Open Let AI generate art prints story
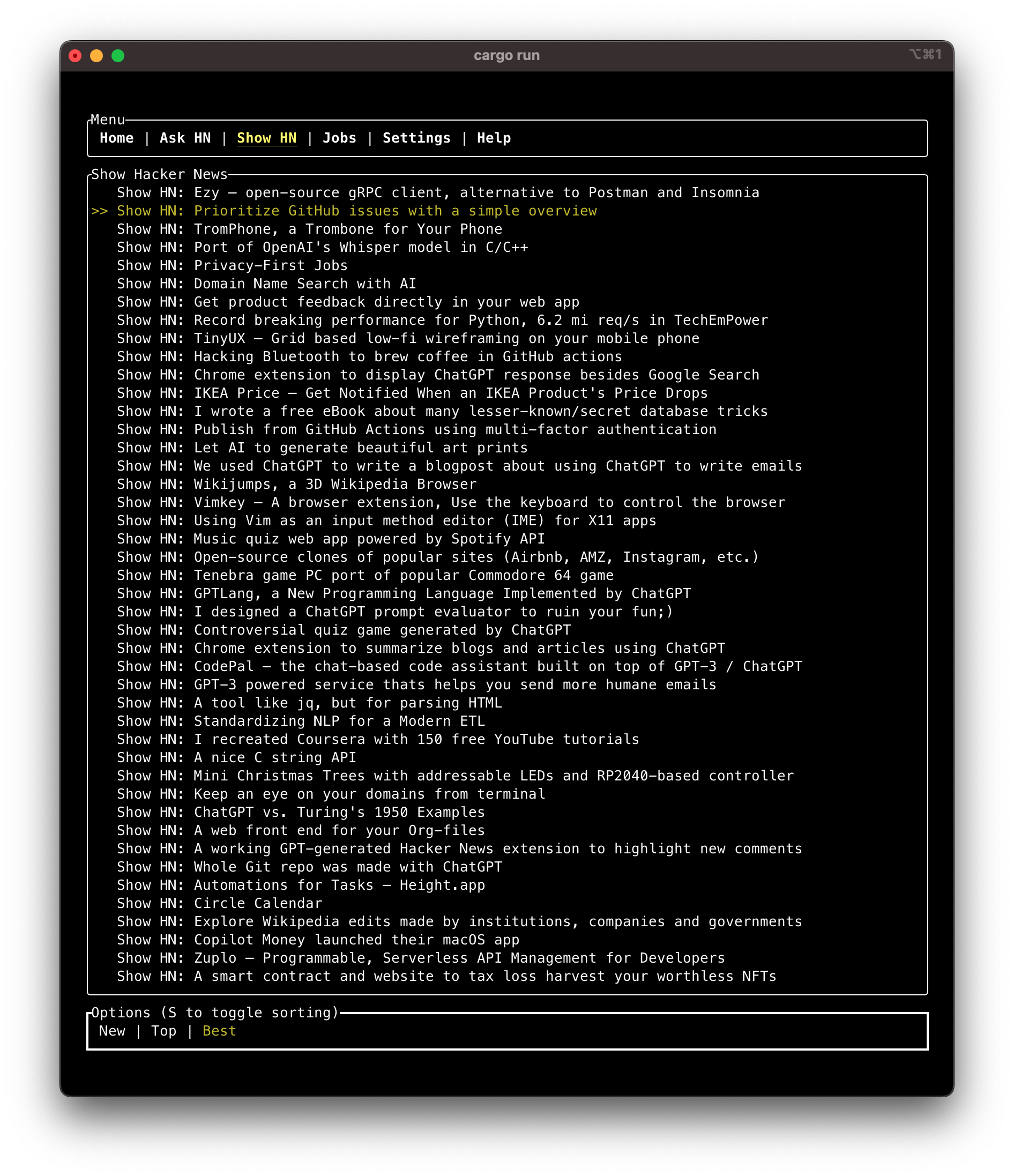The height and width of the screenshot is (1176, 1014). click(x=322, y=447)
